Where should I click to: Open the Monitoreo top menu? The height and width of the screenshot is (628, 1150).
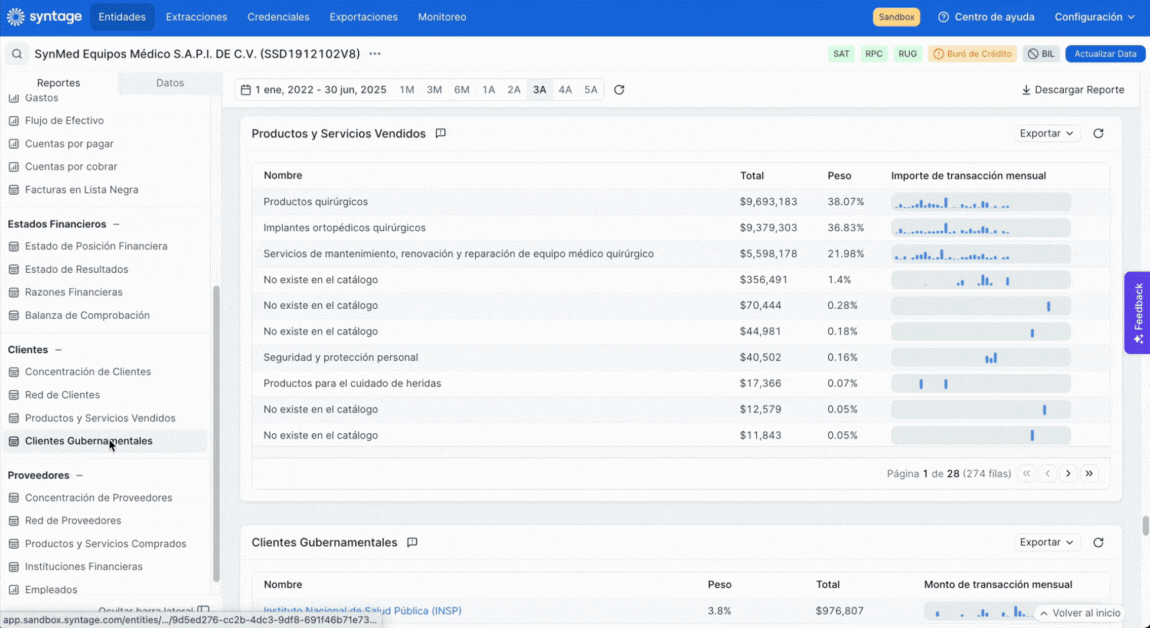point(442,17)
